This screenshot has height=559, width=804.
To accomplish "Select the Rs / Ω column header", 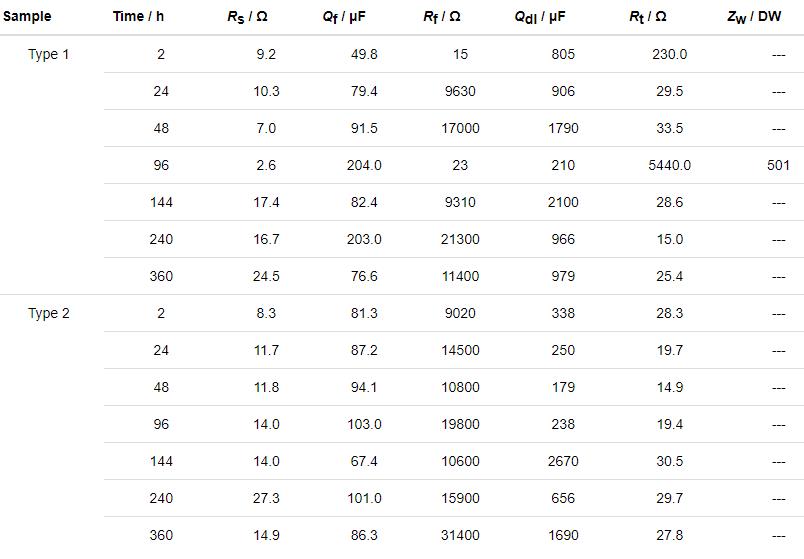I will tap(247, 17).
